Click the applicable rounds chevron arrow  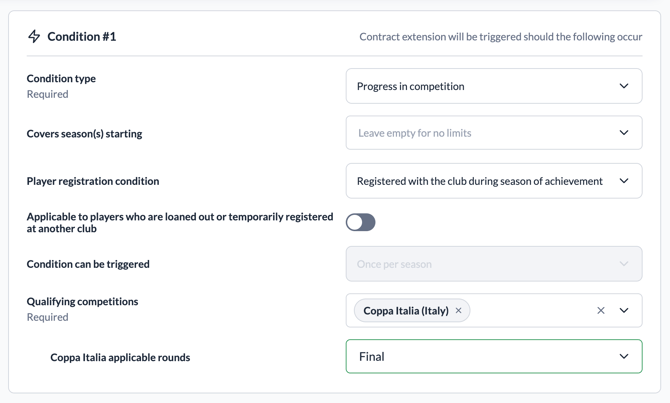click(624, 357)
